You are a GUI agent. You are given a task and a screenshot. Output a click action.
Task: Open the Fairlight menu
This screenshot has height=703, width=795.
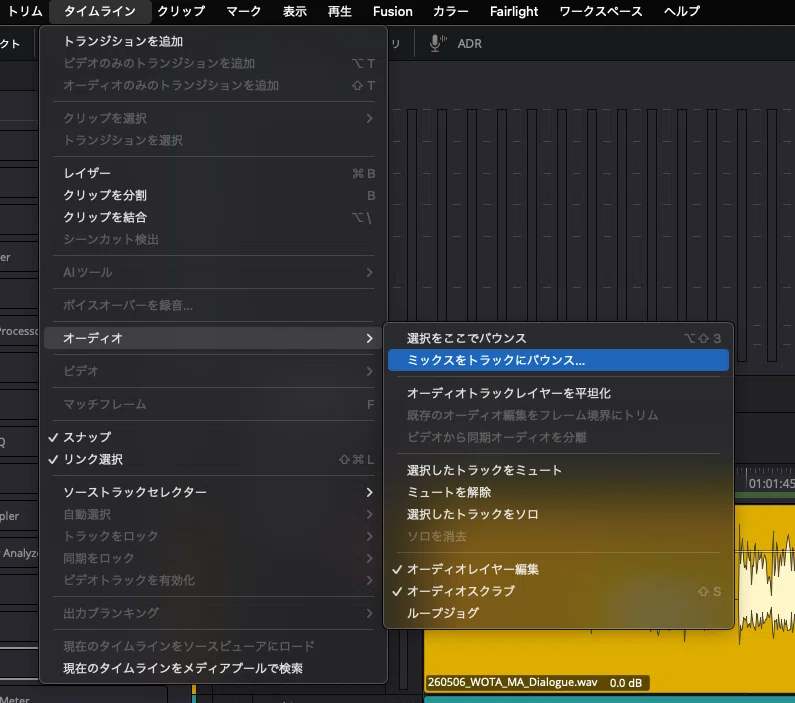[514, 11]
